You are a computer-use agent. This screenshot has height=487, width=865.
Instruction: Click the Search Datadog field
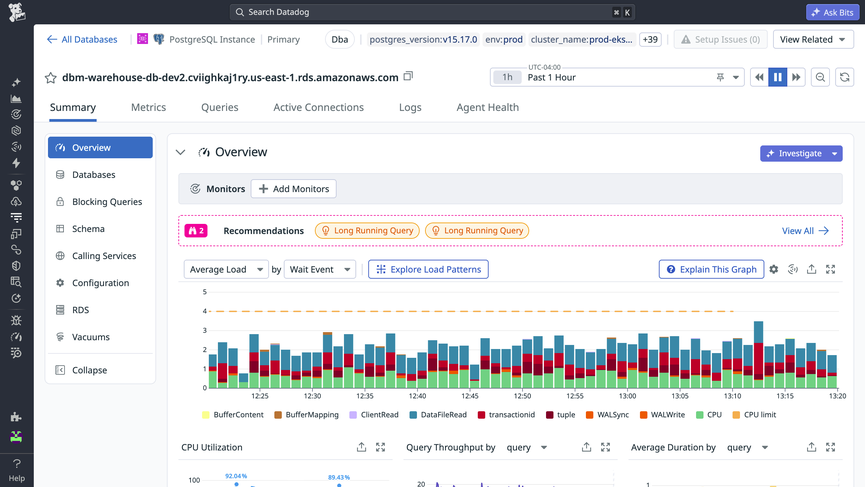(432, 12)
